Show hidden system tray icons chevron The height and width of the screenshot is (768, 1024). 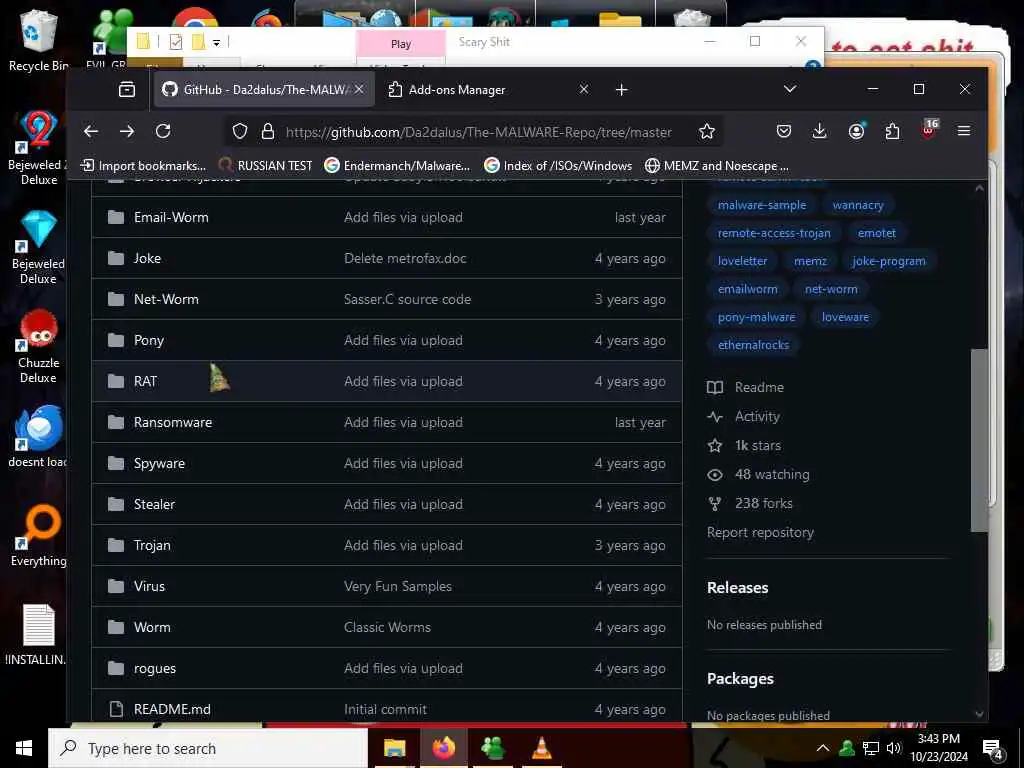click(823, 748)
